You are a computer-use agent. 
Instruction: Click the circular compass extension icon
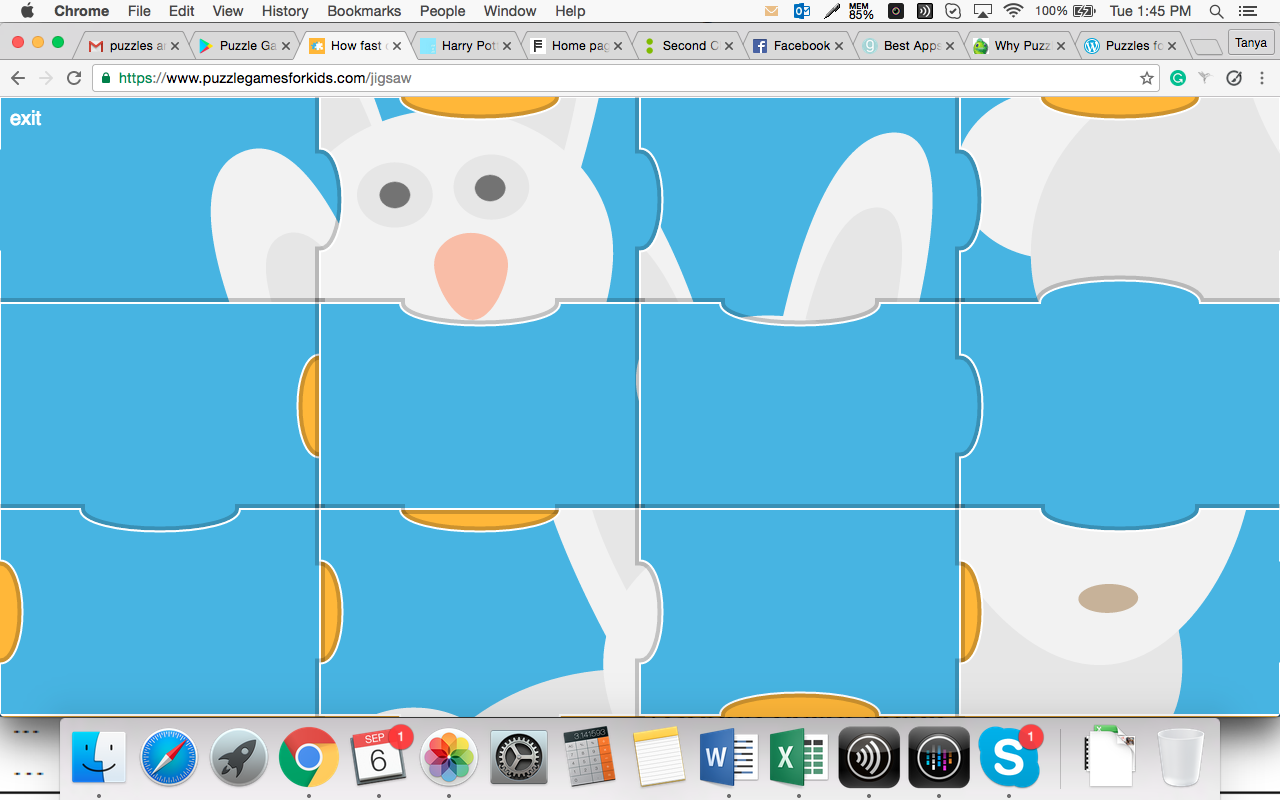click(1234, 78)
